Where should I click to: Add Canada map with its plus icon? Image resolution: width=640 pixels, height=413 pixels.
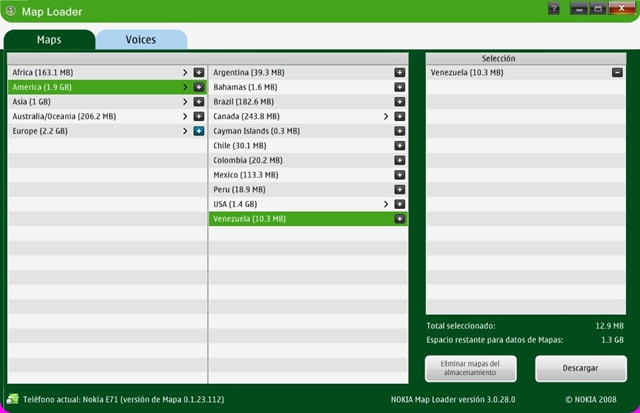click(400, 117)
